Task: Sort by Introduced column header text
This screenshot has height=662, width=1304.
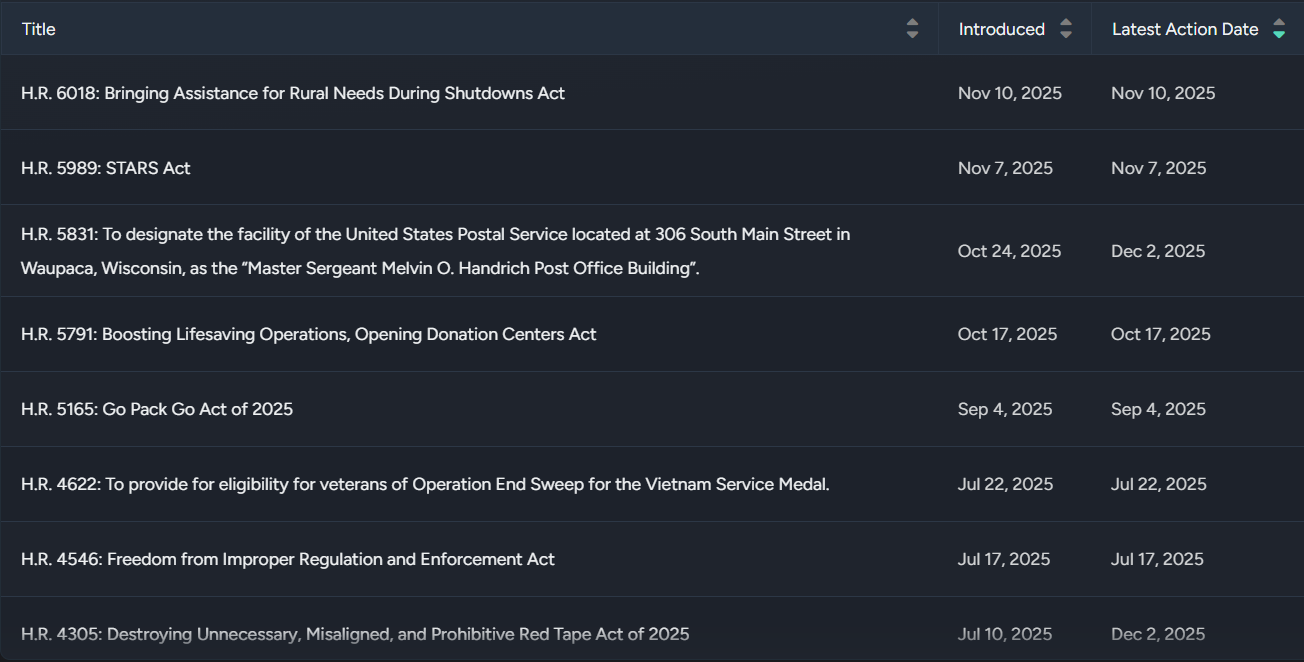Action: click(1001, 29)
